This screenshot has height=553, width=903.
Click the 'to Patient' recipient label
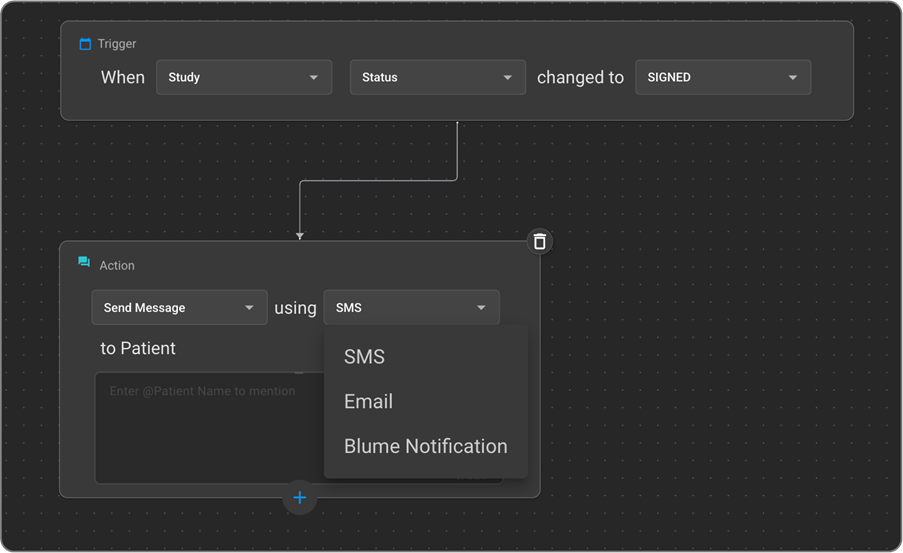pos(138,349)
